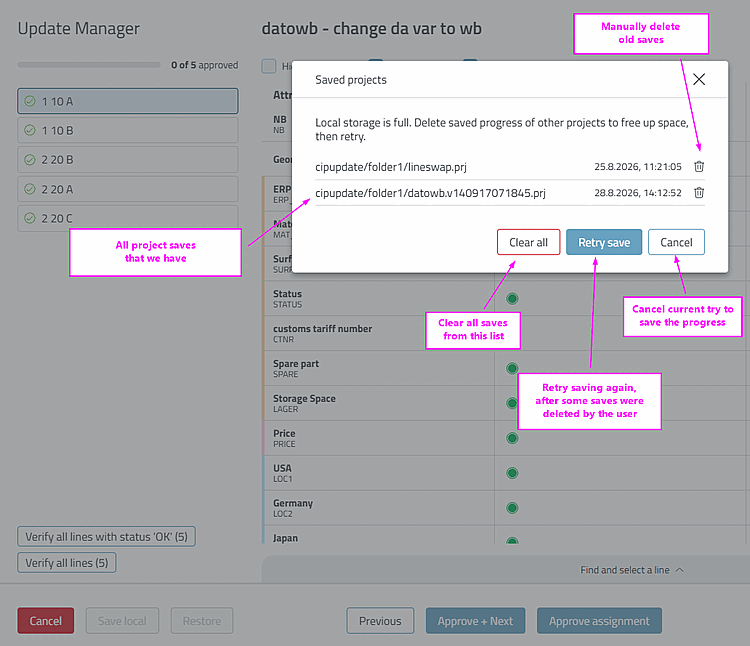
Task: Select line 2 20 C in list
Action: click(128, 219)
